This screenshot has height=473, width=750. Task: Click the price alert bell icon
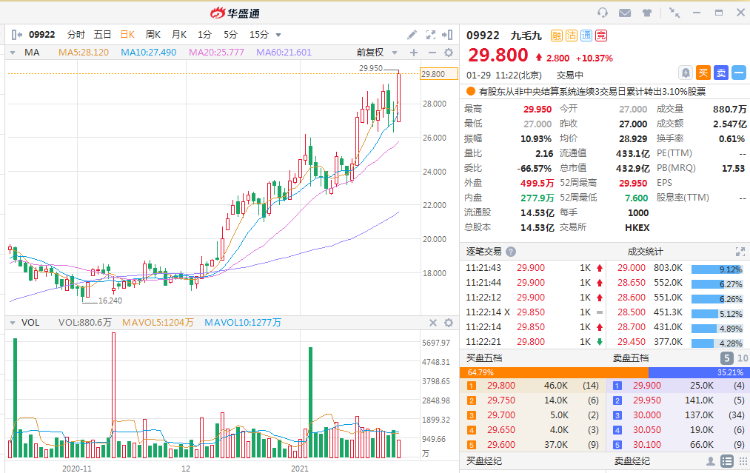tap(685, 72)
